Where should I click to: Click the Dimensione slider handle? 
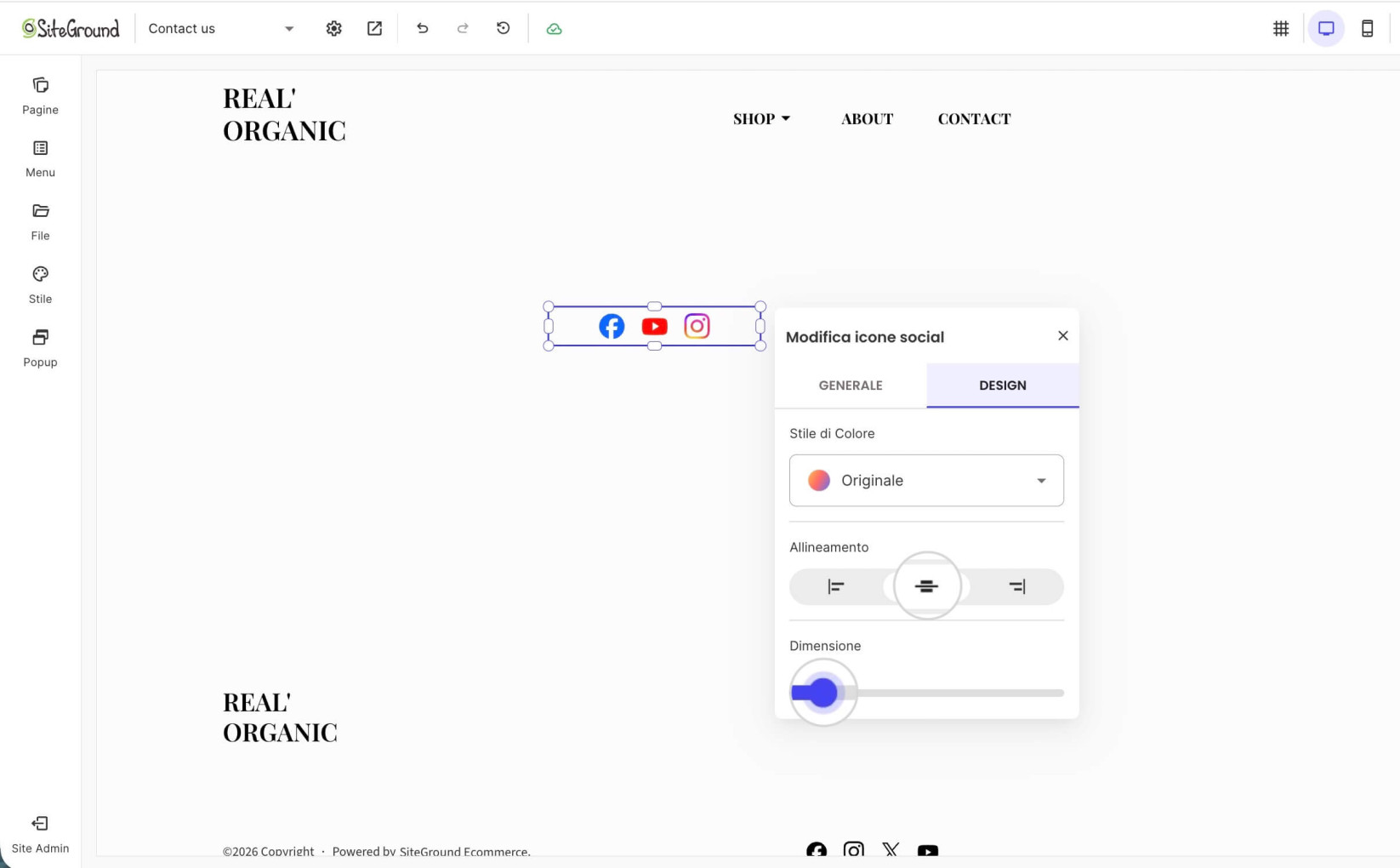click(822, 693)
